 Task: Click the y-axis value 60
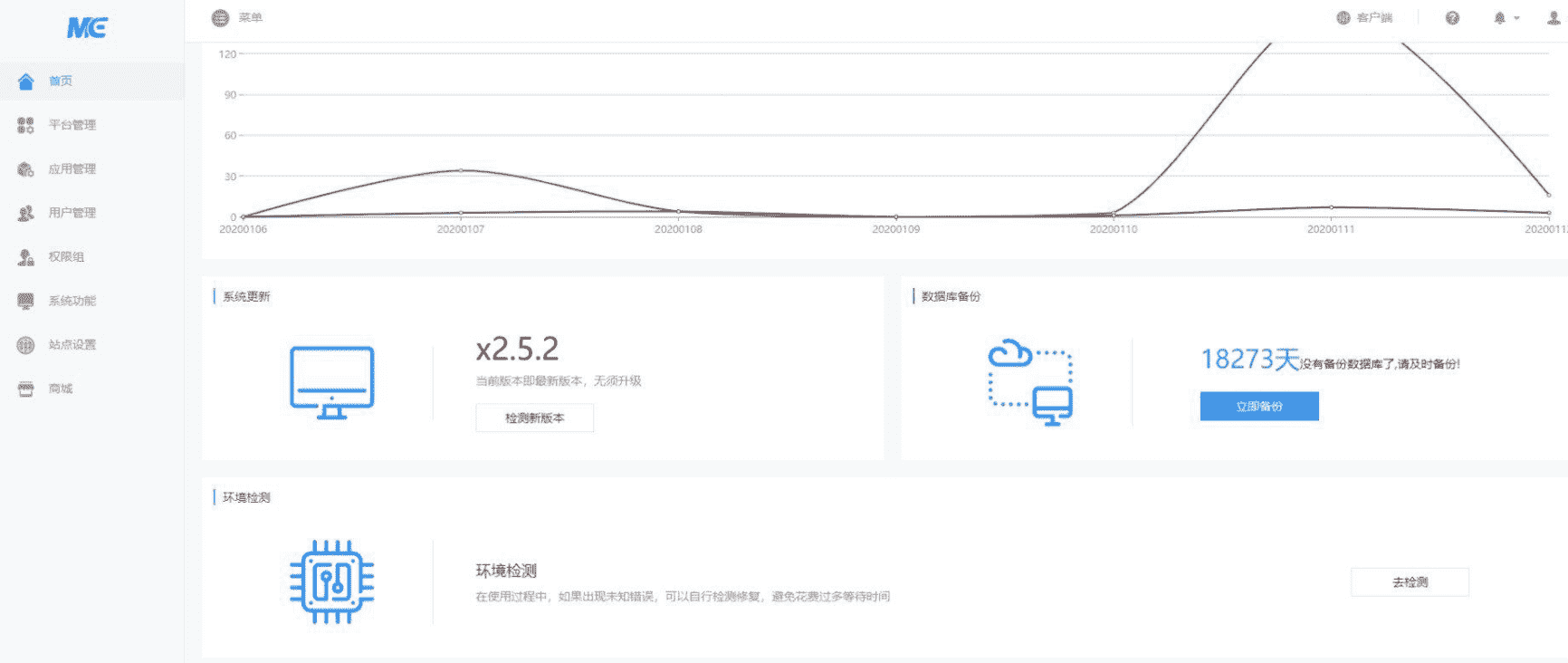(230, 136)
